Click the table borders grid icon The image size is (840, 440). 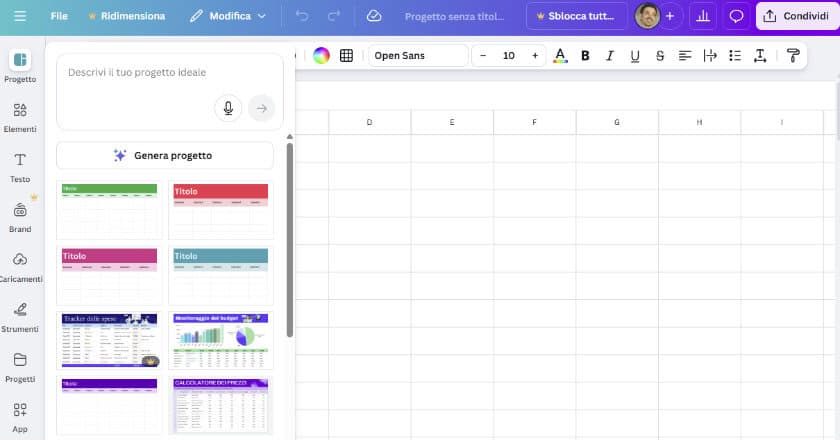[x=347, y=55]
